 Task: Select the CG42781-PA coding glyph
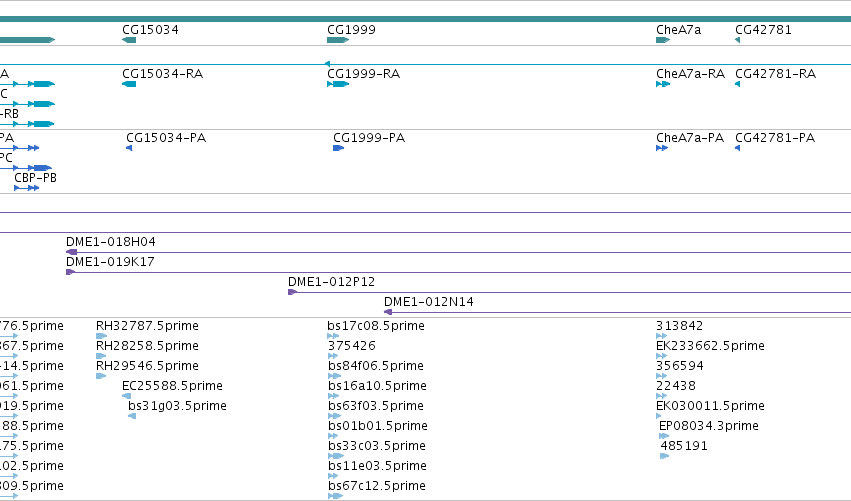[x=738, y=148]
